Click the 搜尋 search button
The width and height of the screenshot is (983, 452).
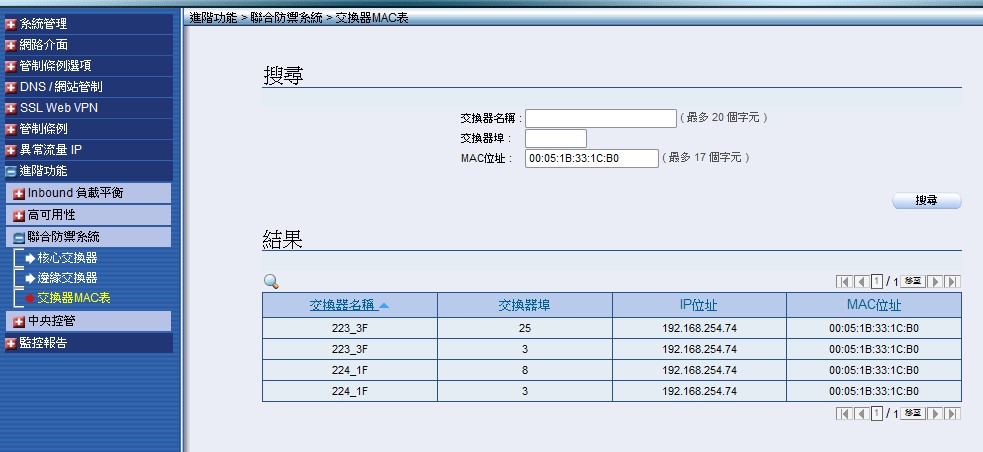click(x=926, y=201)
